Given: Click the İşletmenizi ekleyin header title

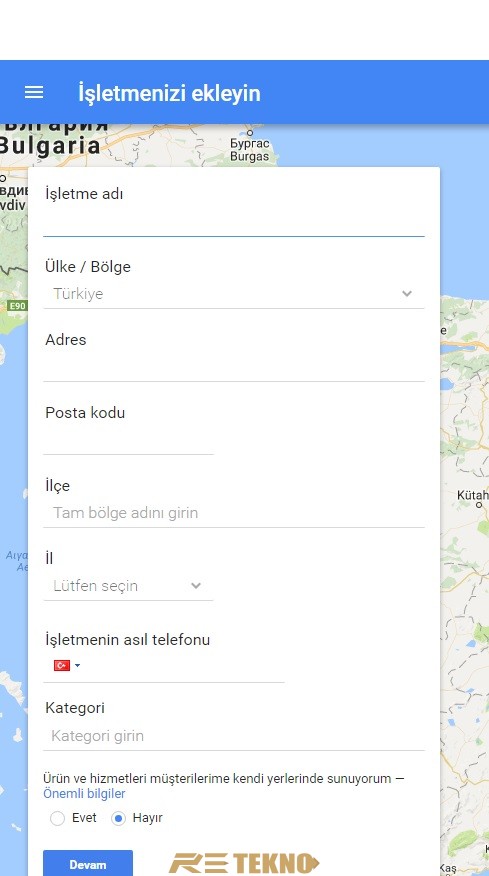Looking at the screenshot, I should 169,93.
